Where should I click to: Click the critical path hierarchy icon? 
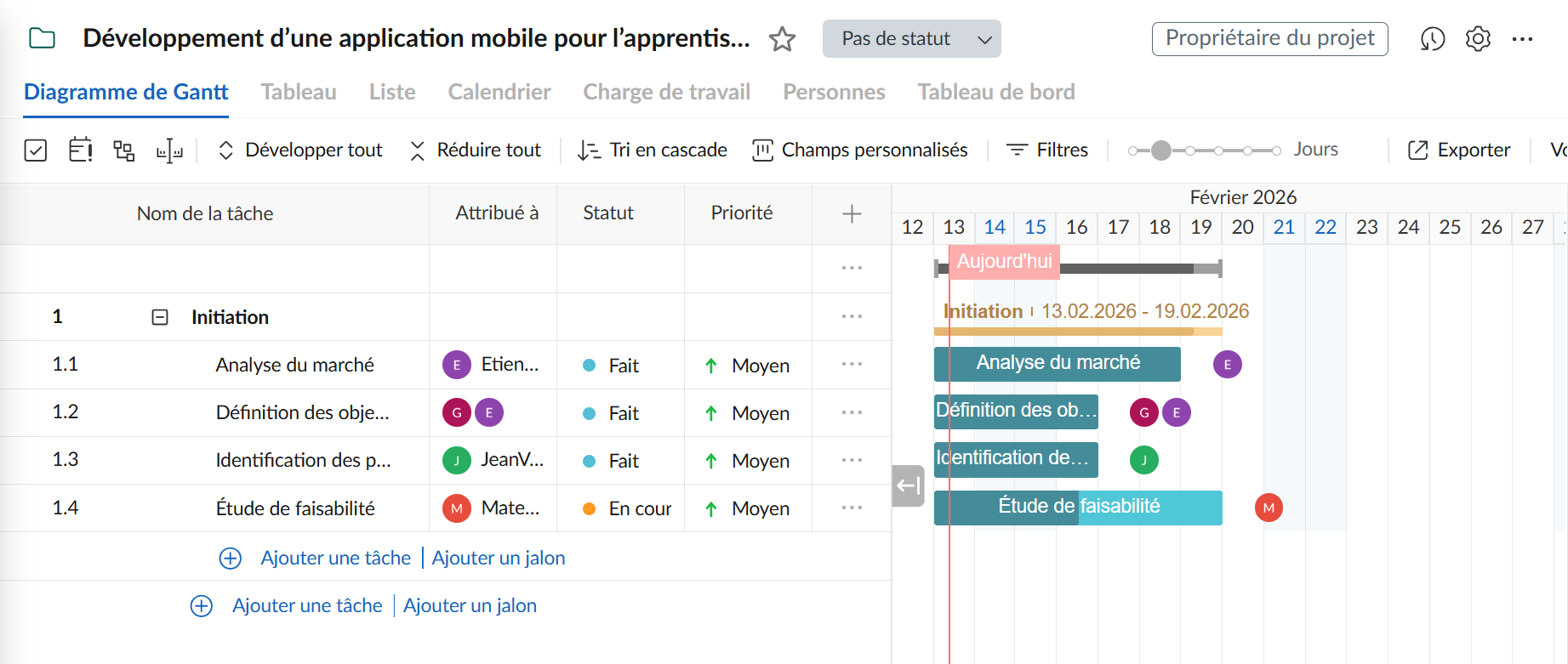pyautogui.click(x=124, y=150)
